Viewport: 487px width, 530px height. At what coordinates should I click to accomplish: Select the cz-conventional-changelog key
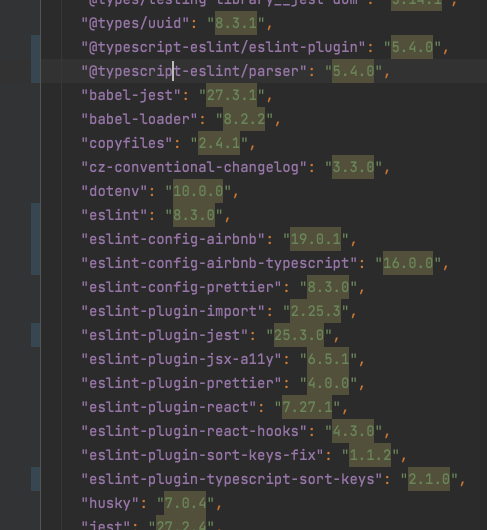tap(194, 167)
